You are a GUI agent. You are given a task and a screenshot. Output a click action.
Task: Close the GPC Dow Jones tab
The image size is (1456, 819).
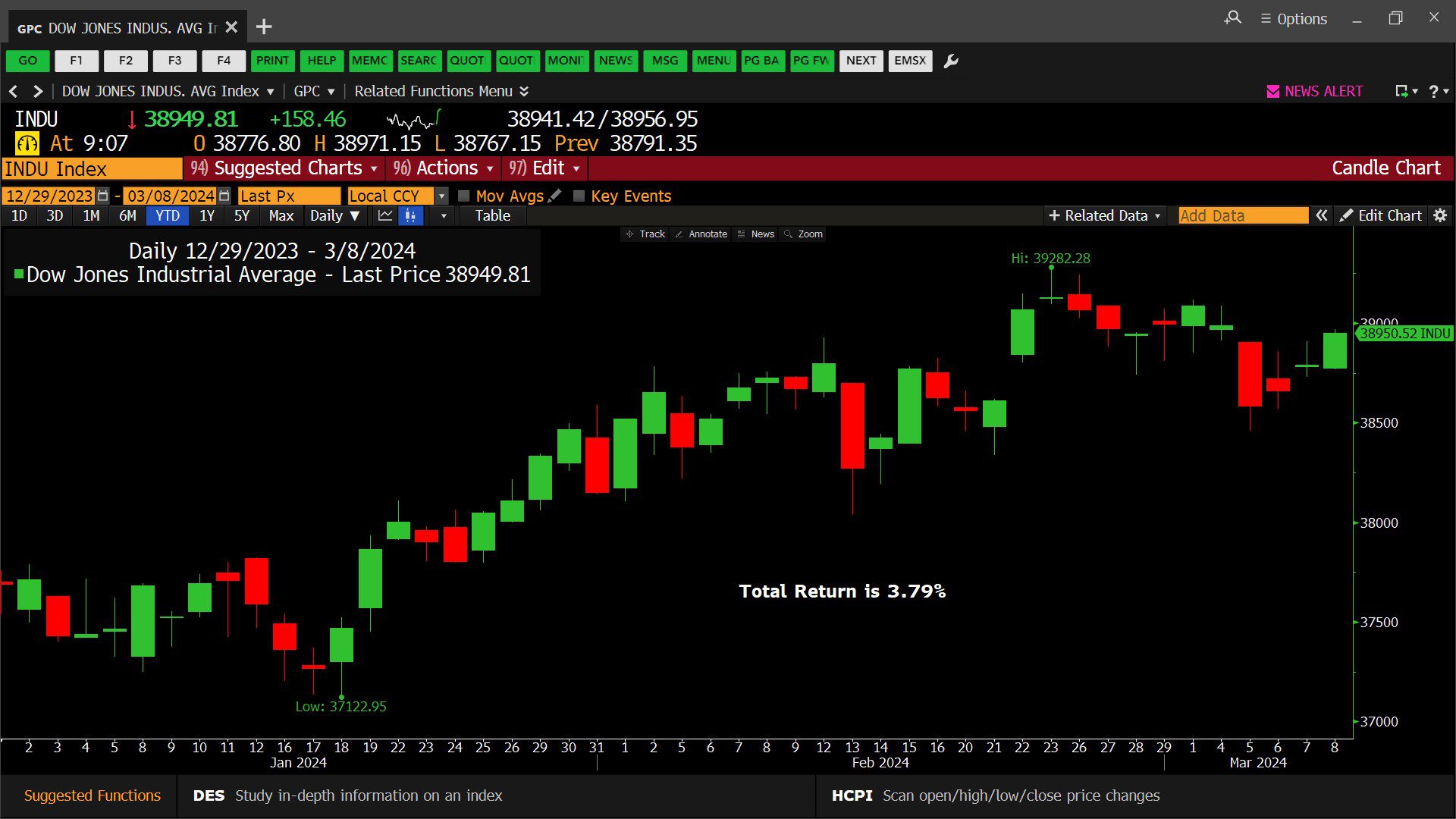[232, 27]
